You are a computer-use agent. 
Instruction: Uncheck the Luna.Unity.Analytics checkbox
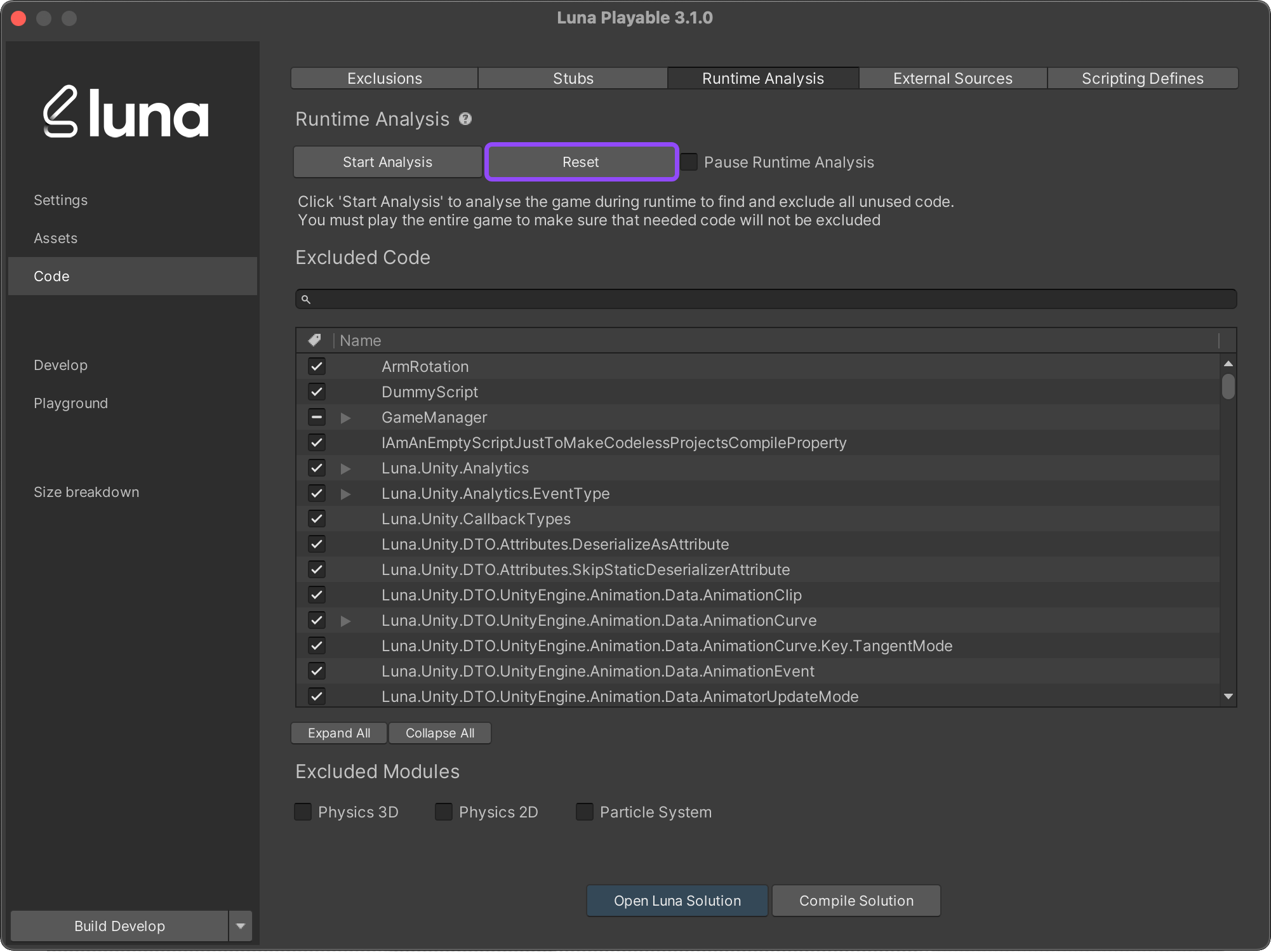pyautogui.click(x=317, y=468)
